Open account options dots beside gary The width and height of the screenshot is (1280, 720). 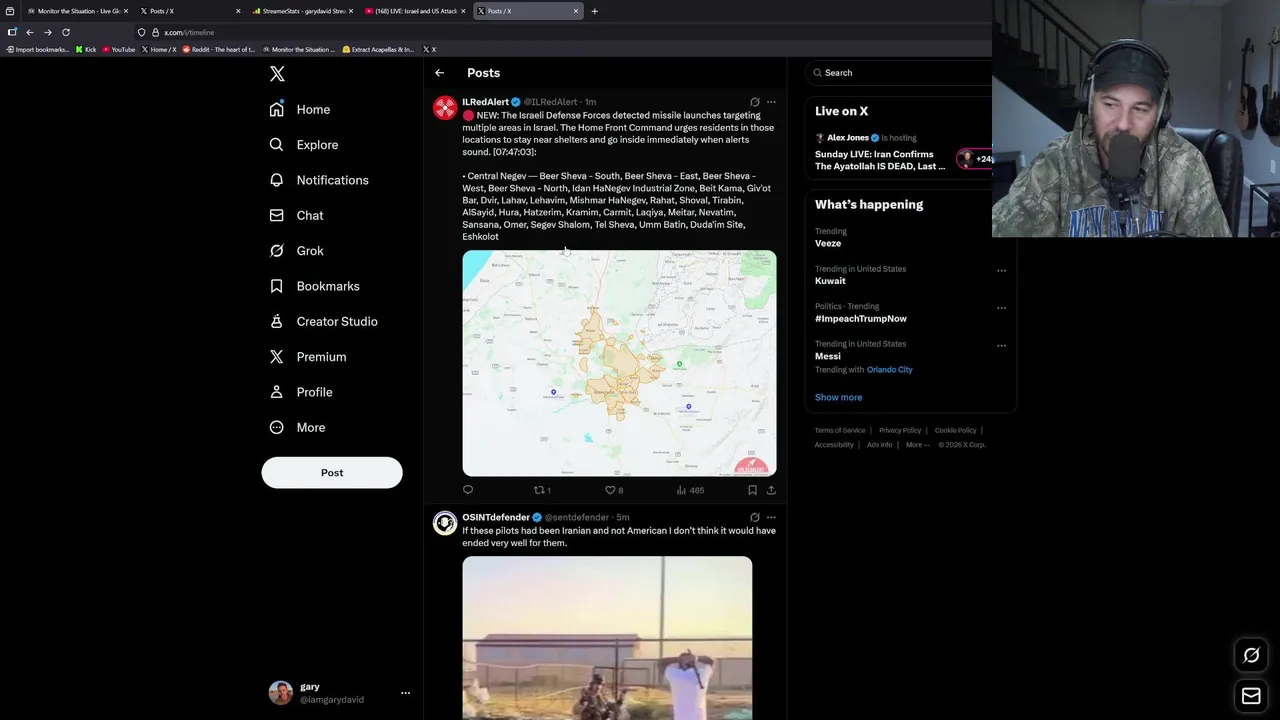[405, 692]
